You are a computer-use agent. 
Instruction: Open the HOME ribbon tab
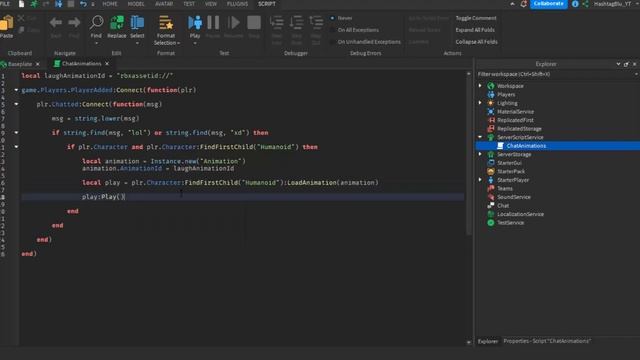[110, 4]
